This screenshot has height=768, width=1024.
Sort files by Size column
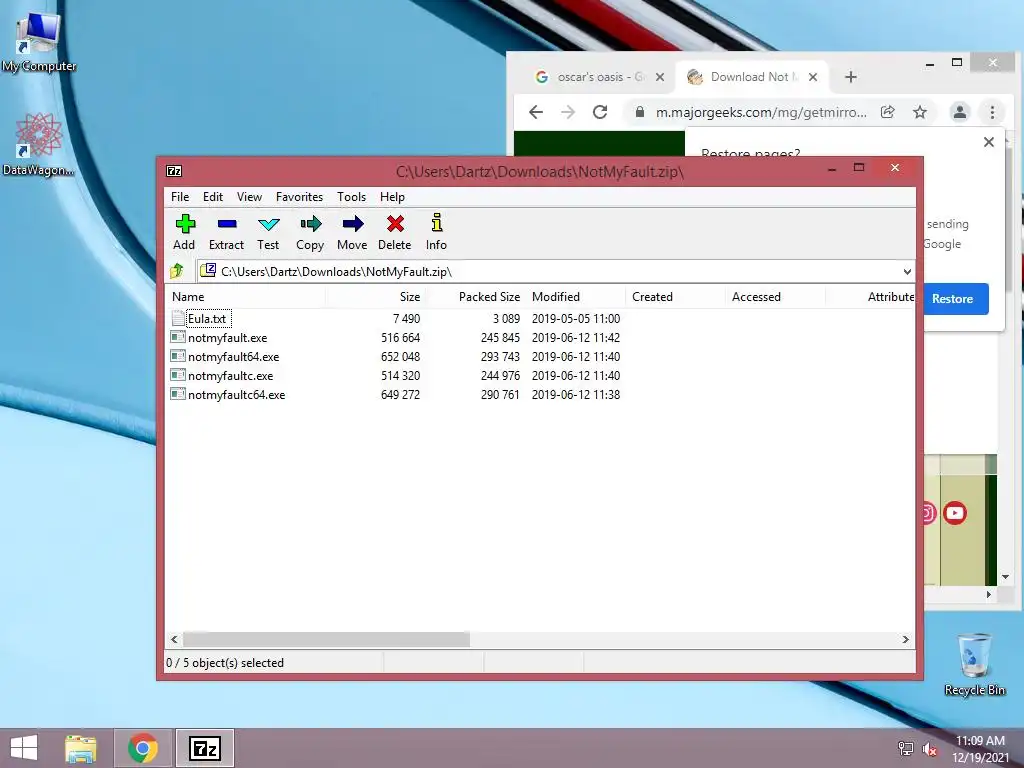pyautogui.click(x=376, y=296)
